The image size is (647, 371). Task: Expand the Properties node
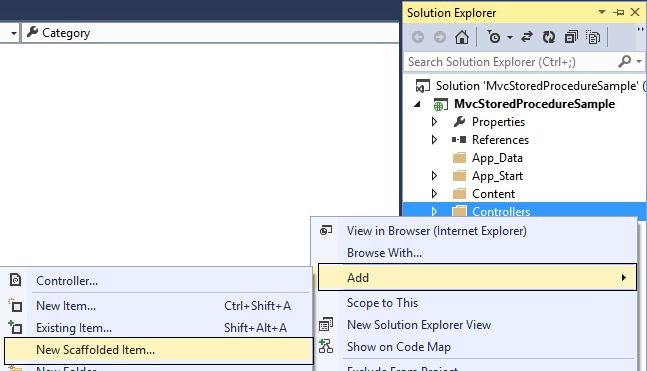coord(434,122)
